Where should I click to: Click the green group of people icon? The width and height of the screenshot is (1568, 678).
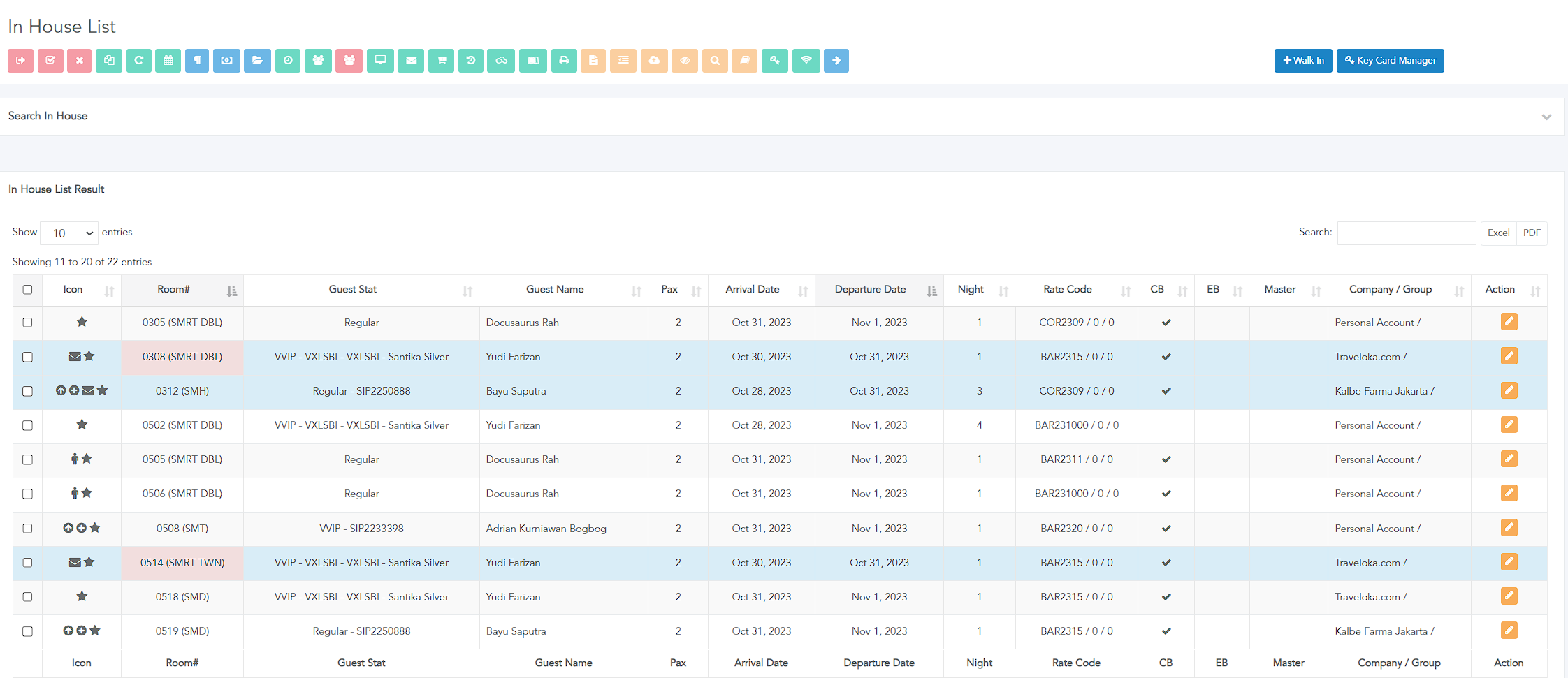click(x=318, y=61)
